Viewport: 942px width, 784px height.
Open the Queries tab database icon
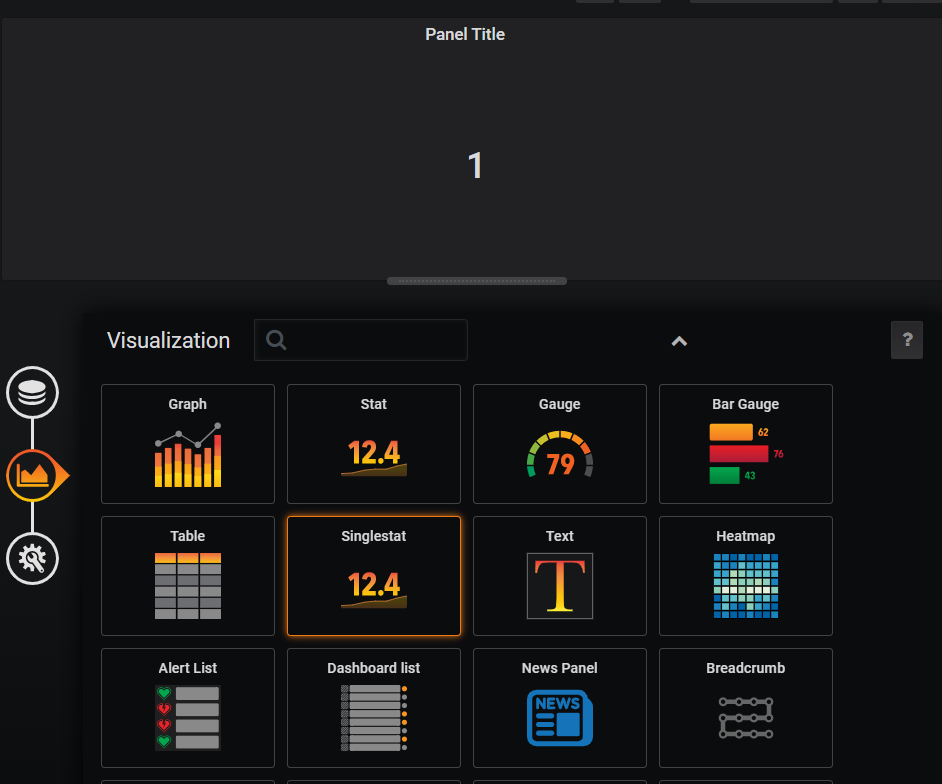click(x=32, y=392)
